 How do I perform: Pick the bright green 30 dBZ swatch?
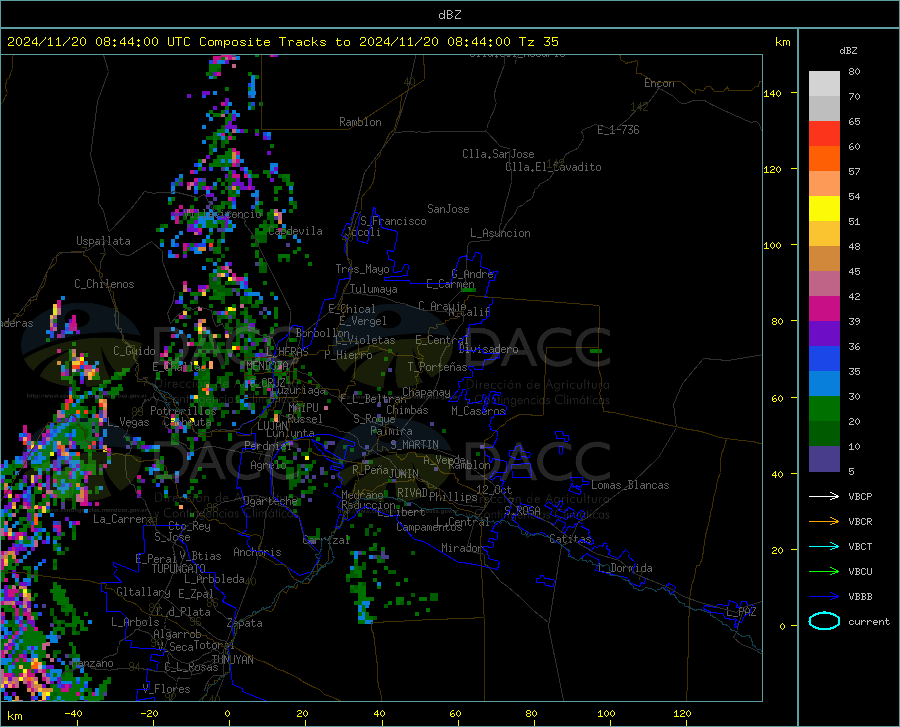coord(824,409)
